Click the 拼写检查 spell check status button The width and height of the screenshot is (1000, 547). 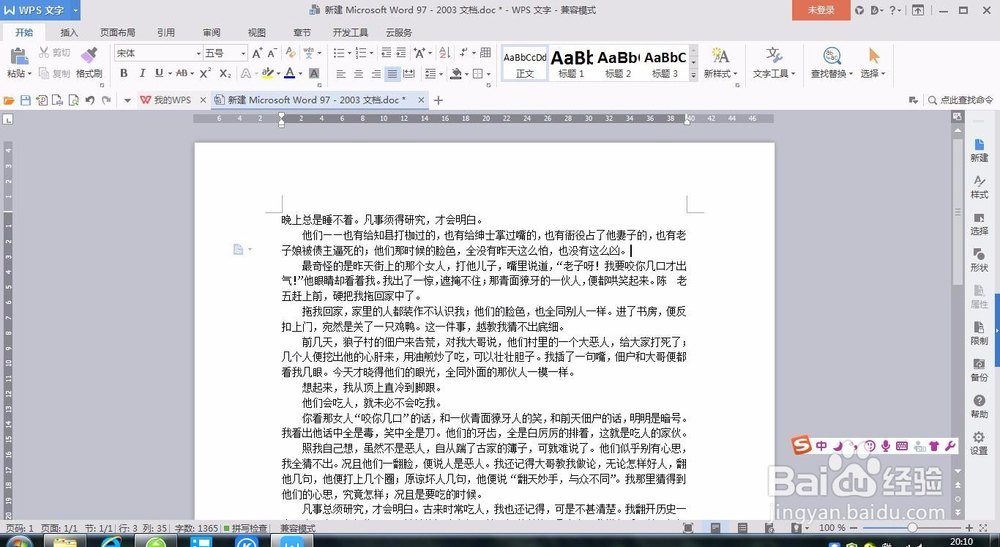coord(246,529)
